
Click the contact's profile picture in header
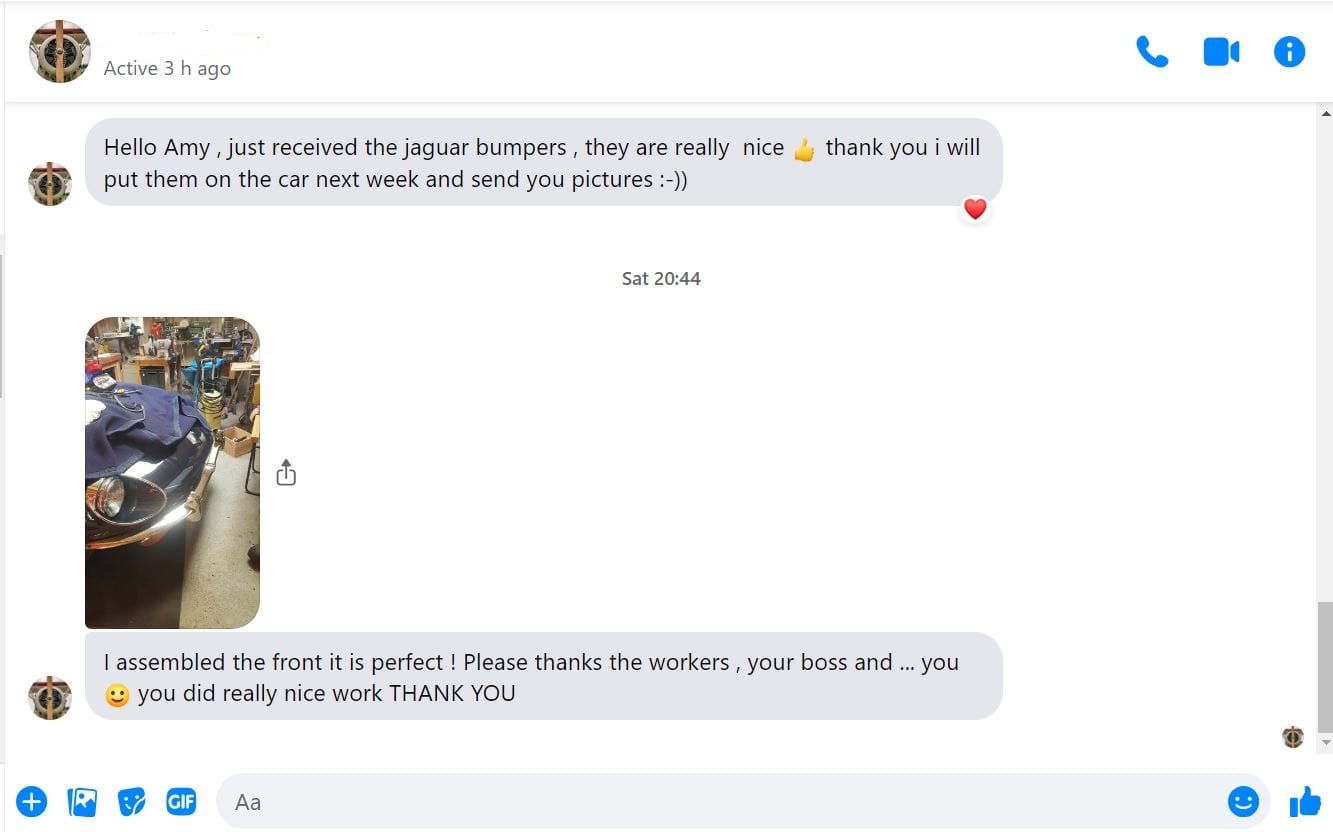pyautogui.click(x=60, y=52)
